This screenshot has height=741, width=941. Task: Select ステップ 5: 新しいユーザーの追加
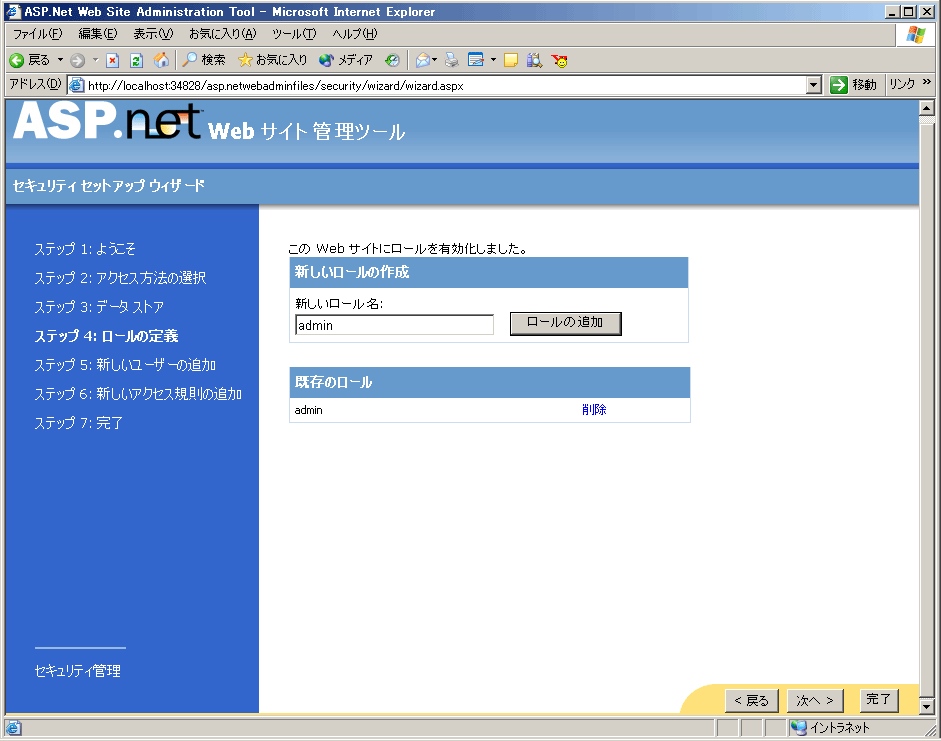[125, 365]
